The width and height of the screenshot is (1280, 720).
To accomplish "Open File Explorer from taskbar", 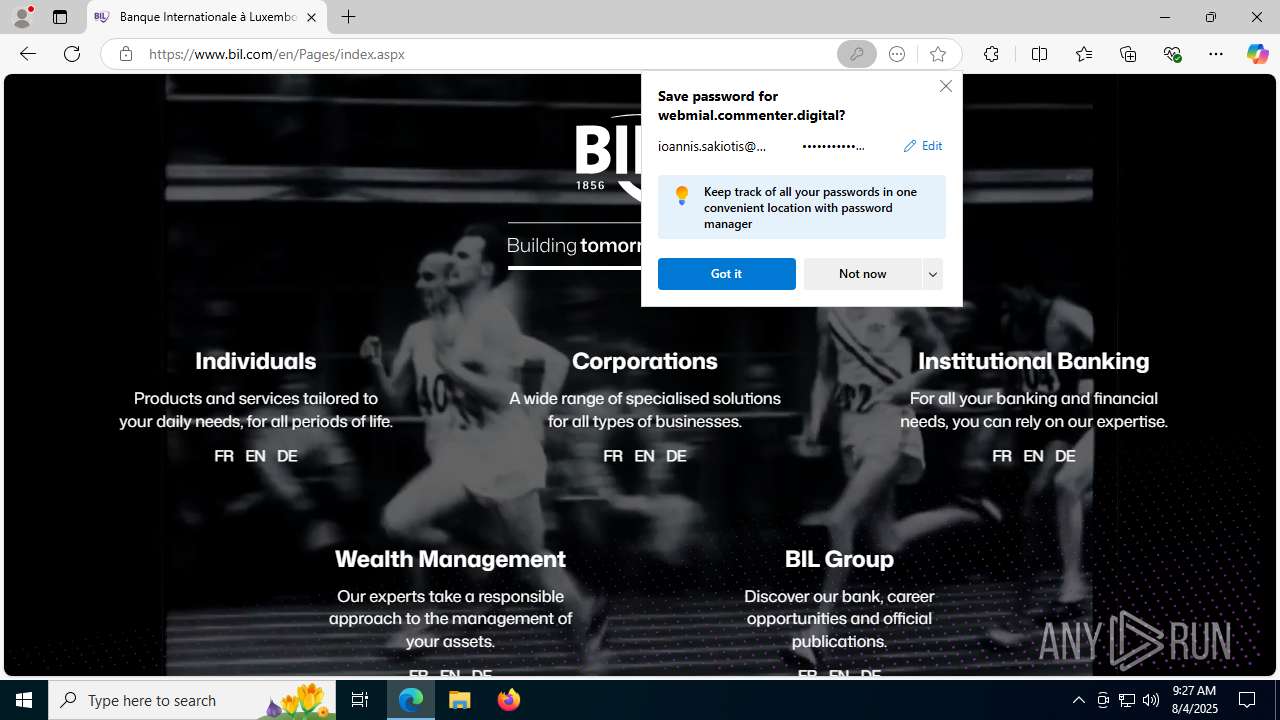I will [x=460, y=700].
